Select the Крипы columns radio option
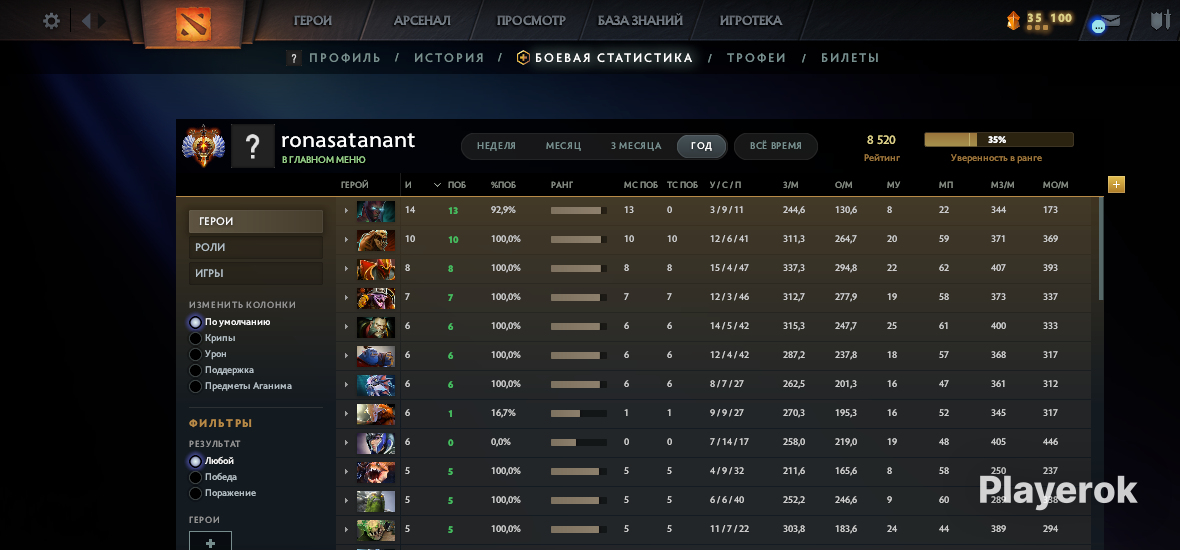This screenshot has width=1180, height=550. coord(196,338)
